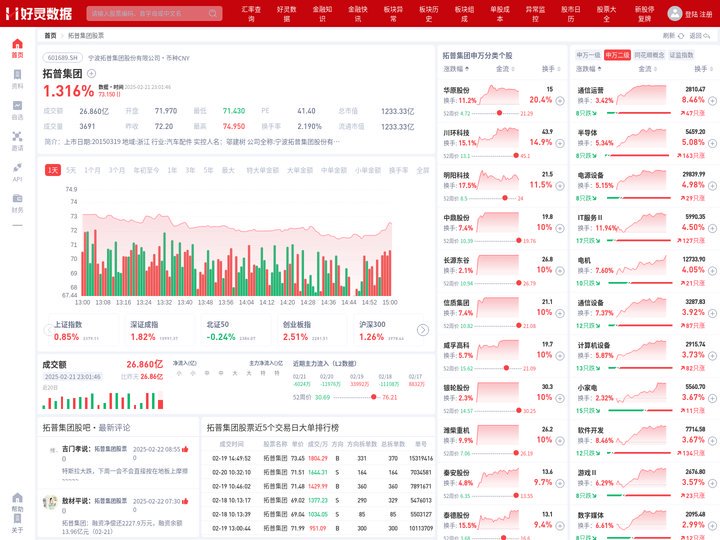
Task: Open the 创业板指 index card
Action: [x=312, y=330]
